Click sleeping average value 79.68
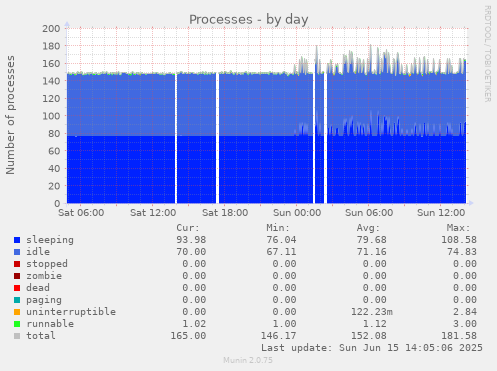The height and width of the screenshot is (371, 497). click(371, 240)
